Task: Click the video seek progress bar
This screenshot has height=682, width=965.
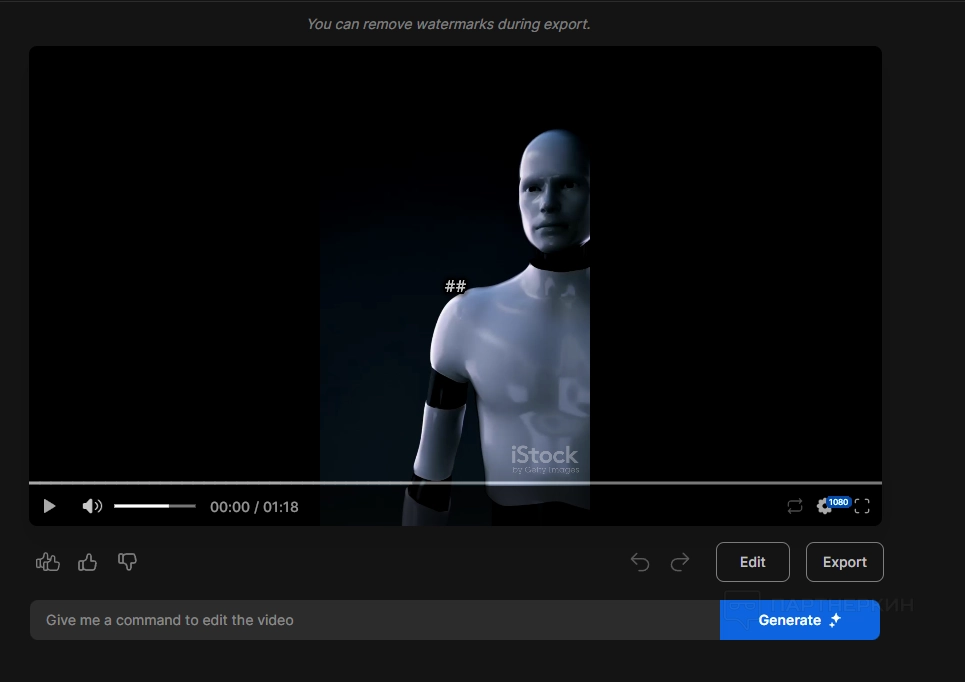Action: click(455, 482)
